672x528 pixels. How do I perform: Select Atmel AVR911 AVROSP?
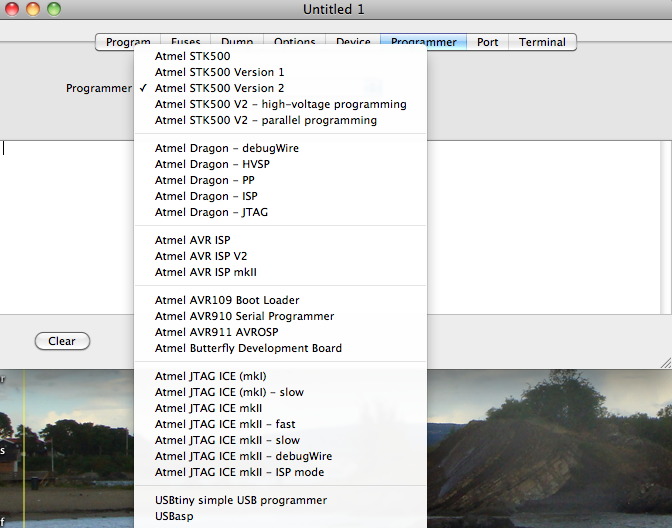[281, 332]
